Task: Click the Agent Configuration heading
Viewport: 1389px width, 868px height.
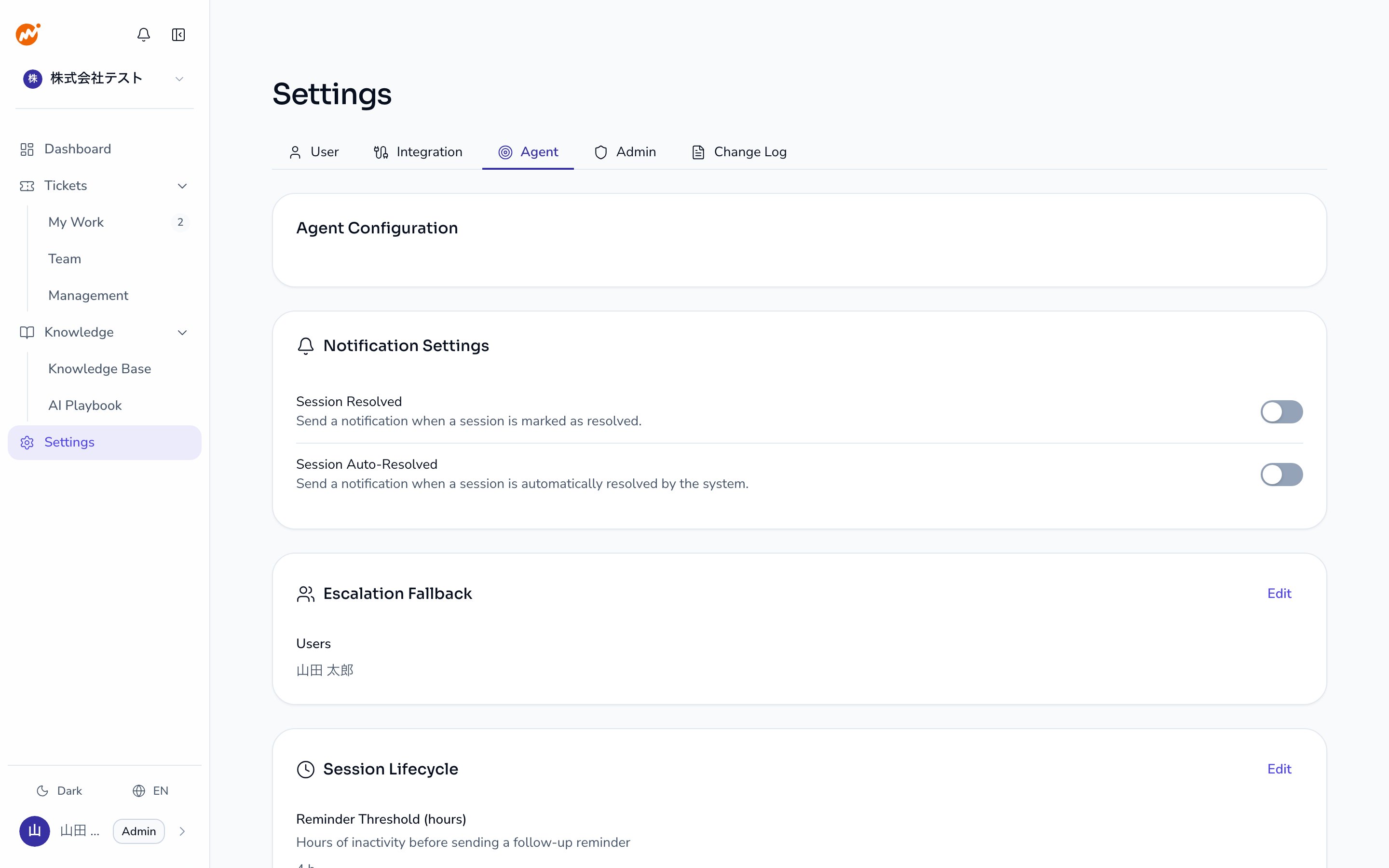Action: (x=377, y=228)
